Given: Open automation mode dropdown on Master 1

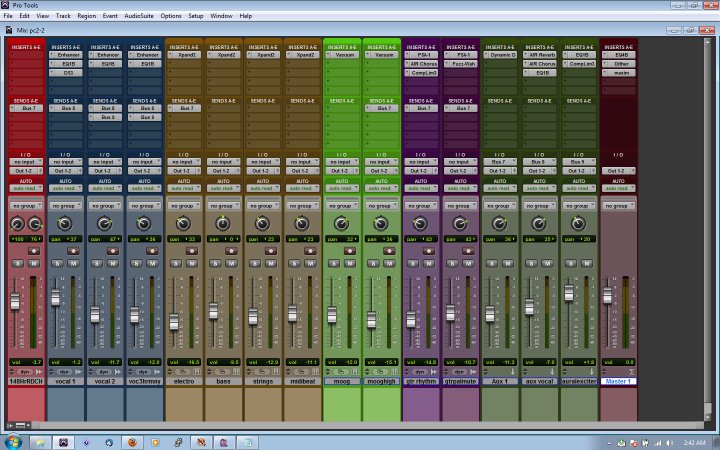Looking at the screenshot, I should click(618, 188).
